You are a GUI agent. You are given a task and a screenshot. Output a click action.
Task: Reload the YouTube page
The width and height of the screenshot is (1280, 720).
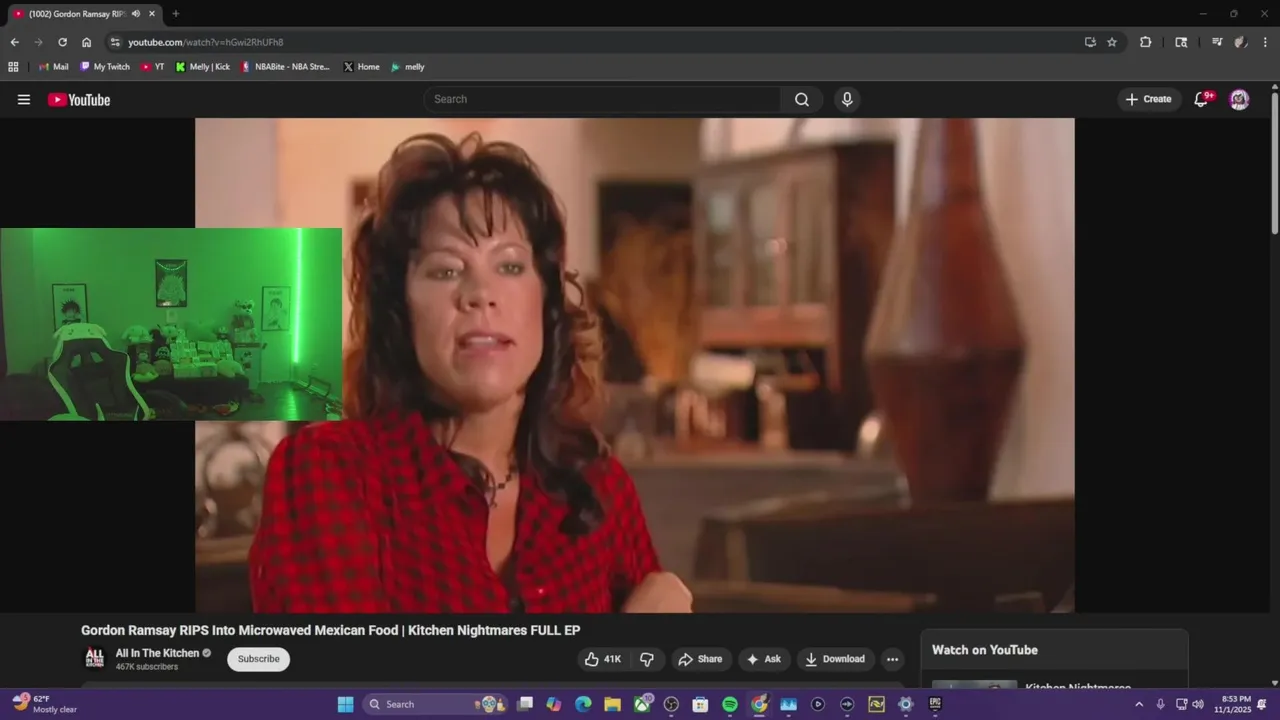click(x=62, y=42)
